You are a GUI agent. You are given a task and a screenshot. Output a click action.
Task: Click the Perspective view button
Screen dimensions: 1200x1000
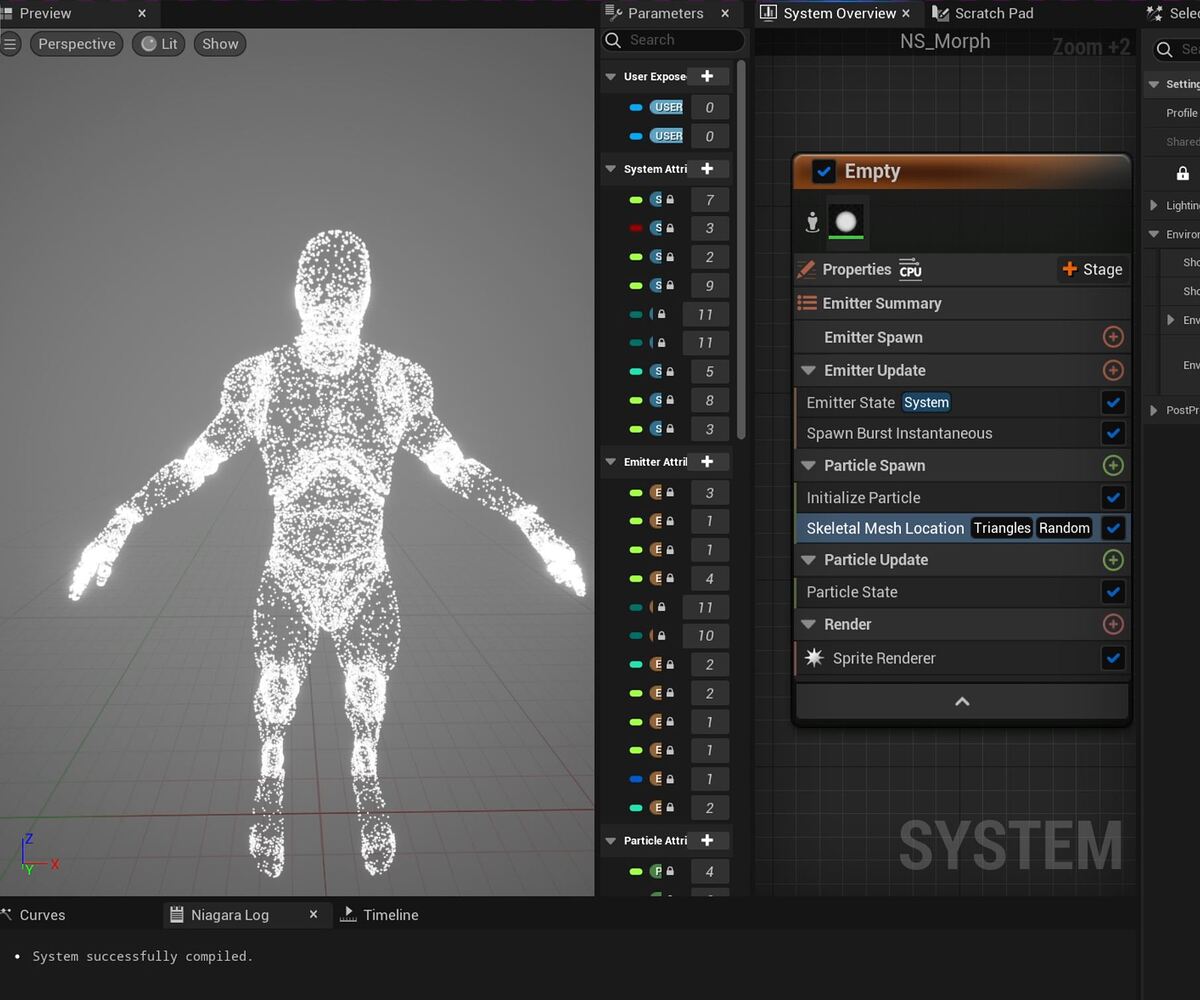click(76, 44)
